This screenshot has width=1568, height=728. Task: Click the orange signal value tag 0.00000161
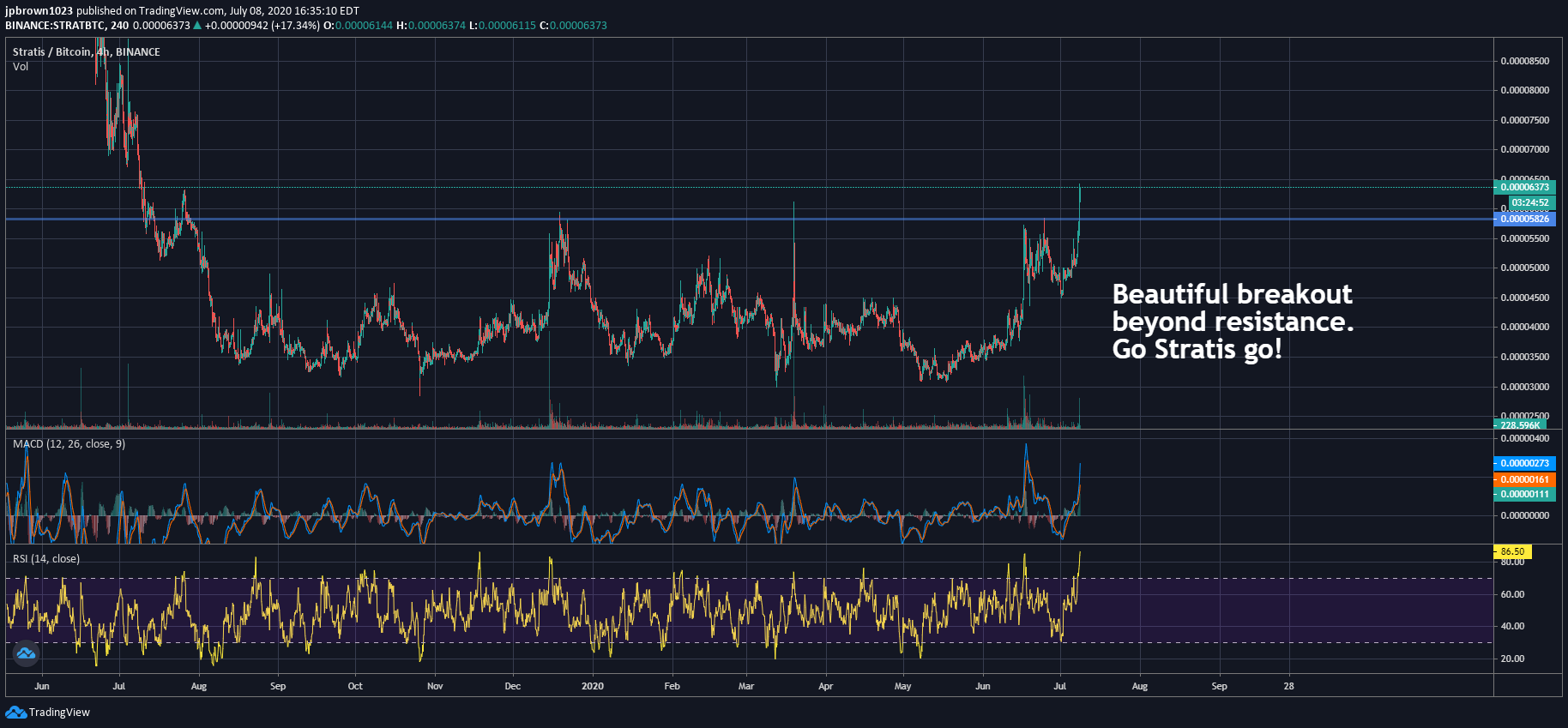pos(1524,479)
